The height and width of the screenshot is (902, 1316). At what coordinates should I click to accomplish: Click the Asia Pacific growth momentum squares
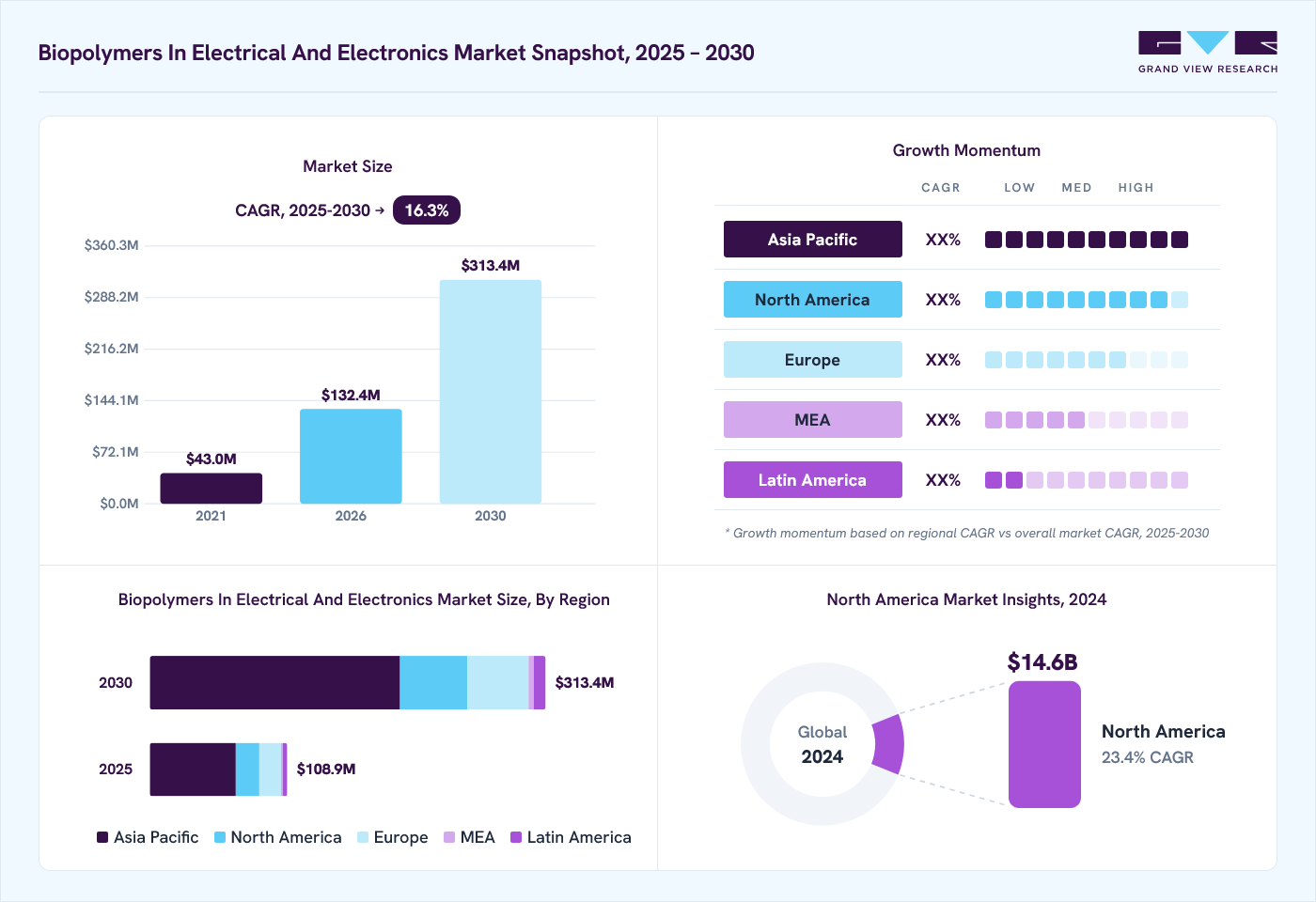tap(1087, 240)
